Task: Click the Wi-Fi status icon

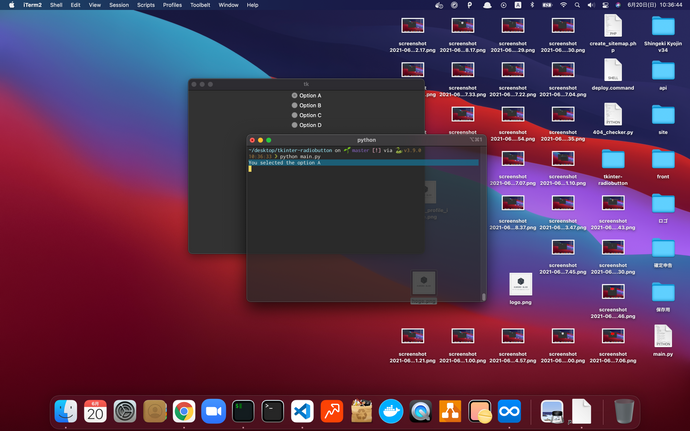Action: [563, 5]
